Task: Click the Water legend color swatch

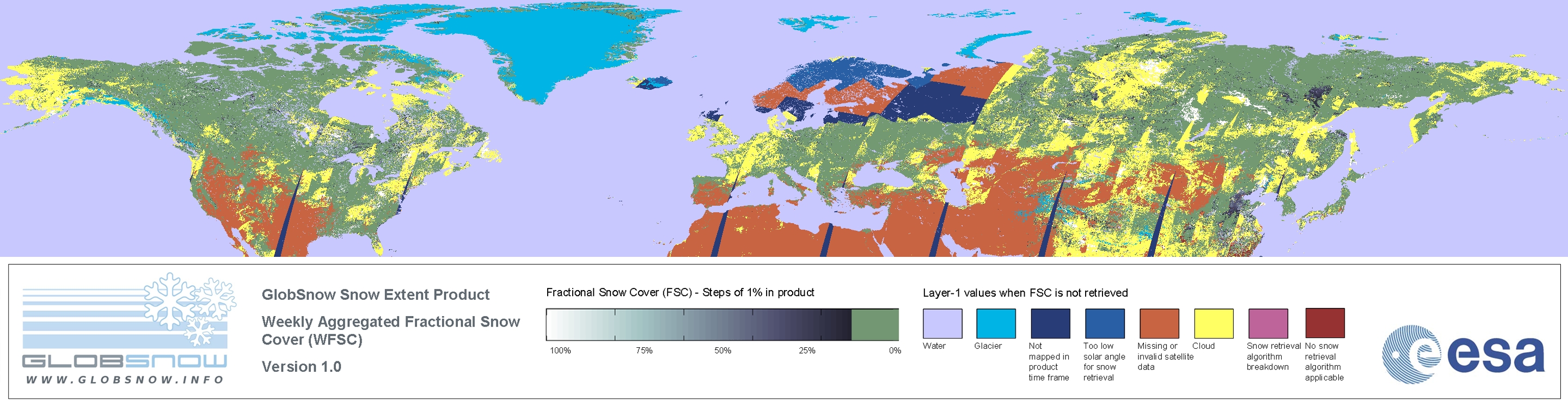Action: 942,323
